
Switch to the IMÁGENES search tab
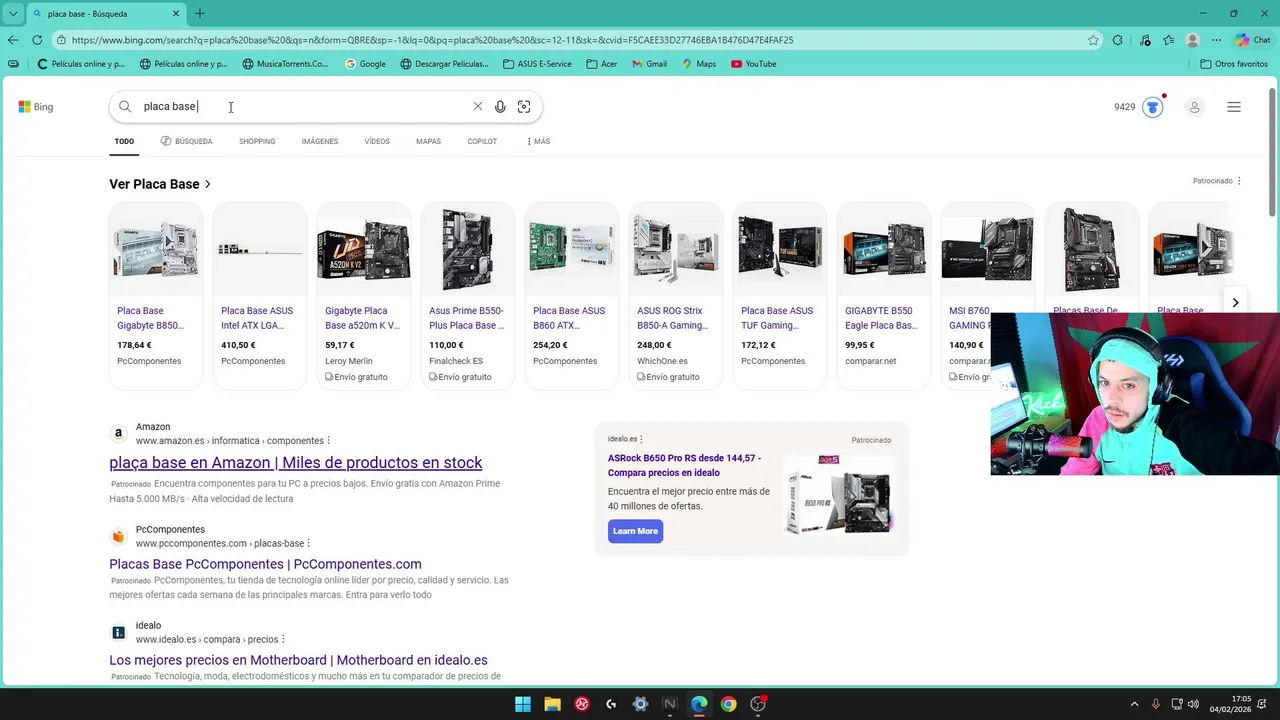click(320, 141)
